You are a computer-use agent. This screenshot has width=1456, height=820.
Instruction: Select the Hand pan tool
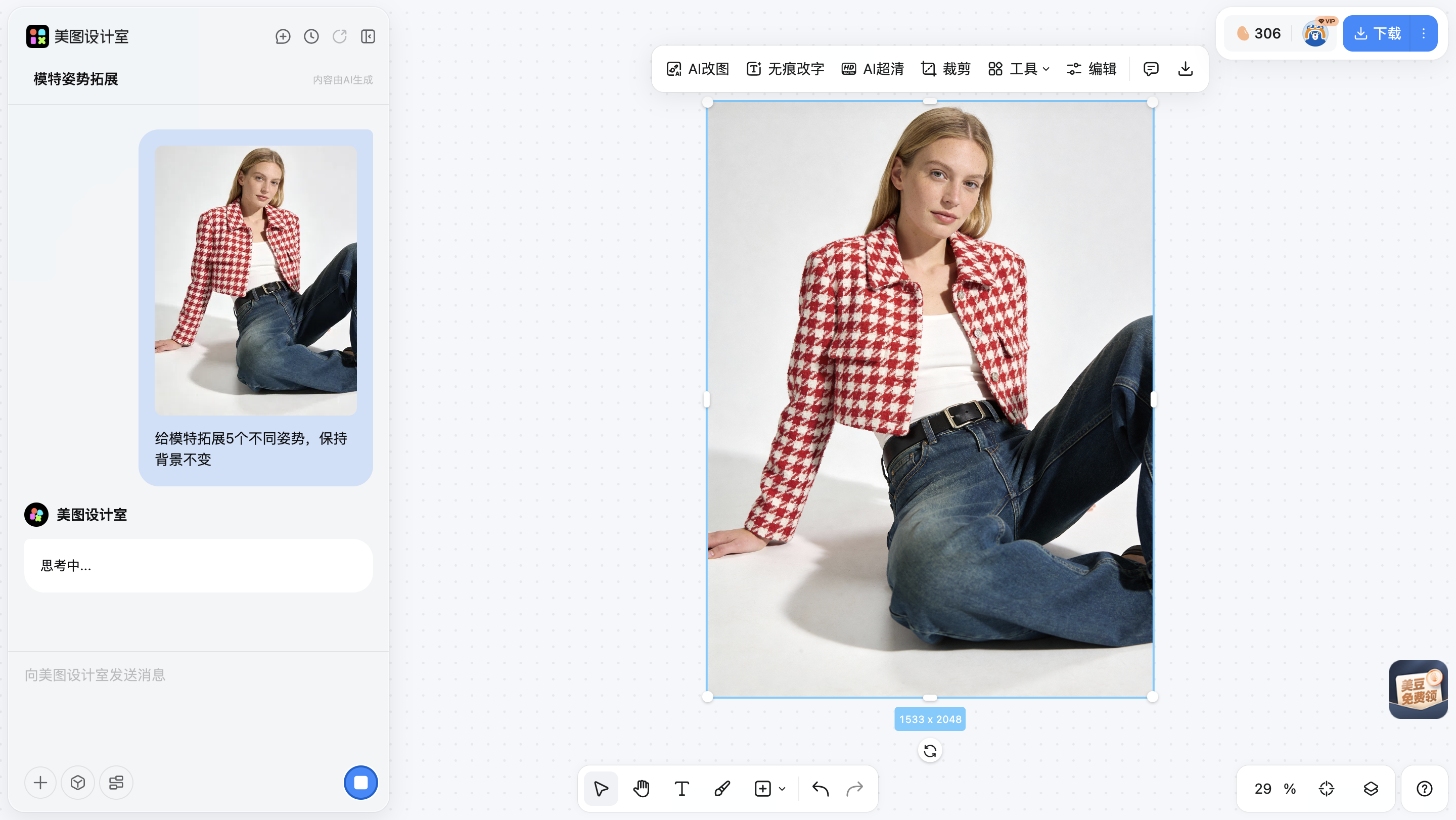(x=642, y=788)
